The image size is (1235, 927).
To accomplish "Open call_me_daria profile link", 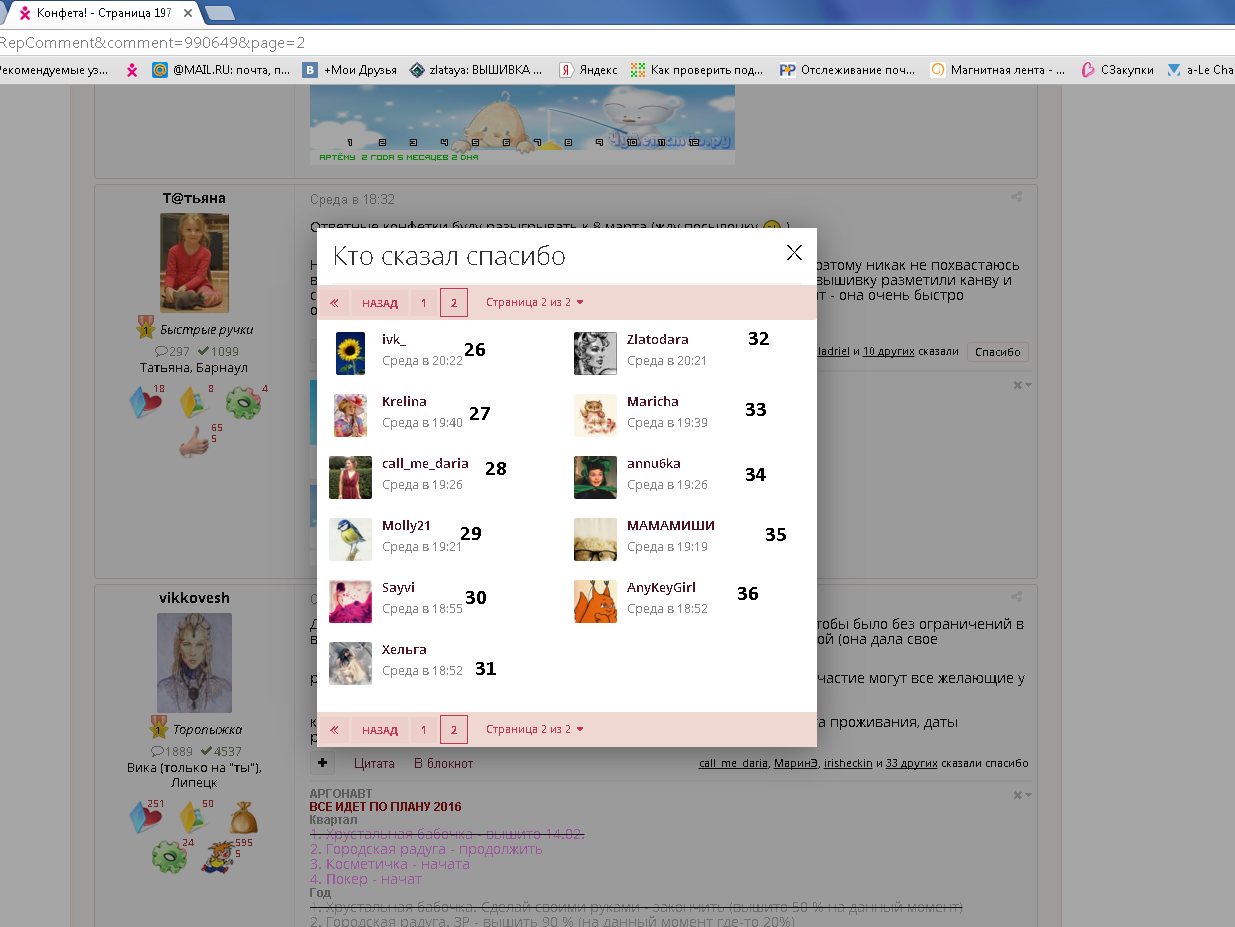I will click(x=425, y=463).
